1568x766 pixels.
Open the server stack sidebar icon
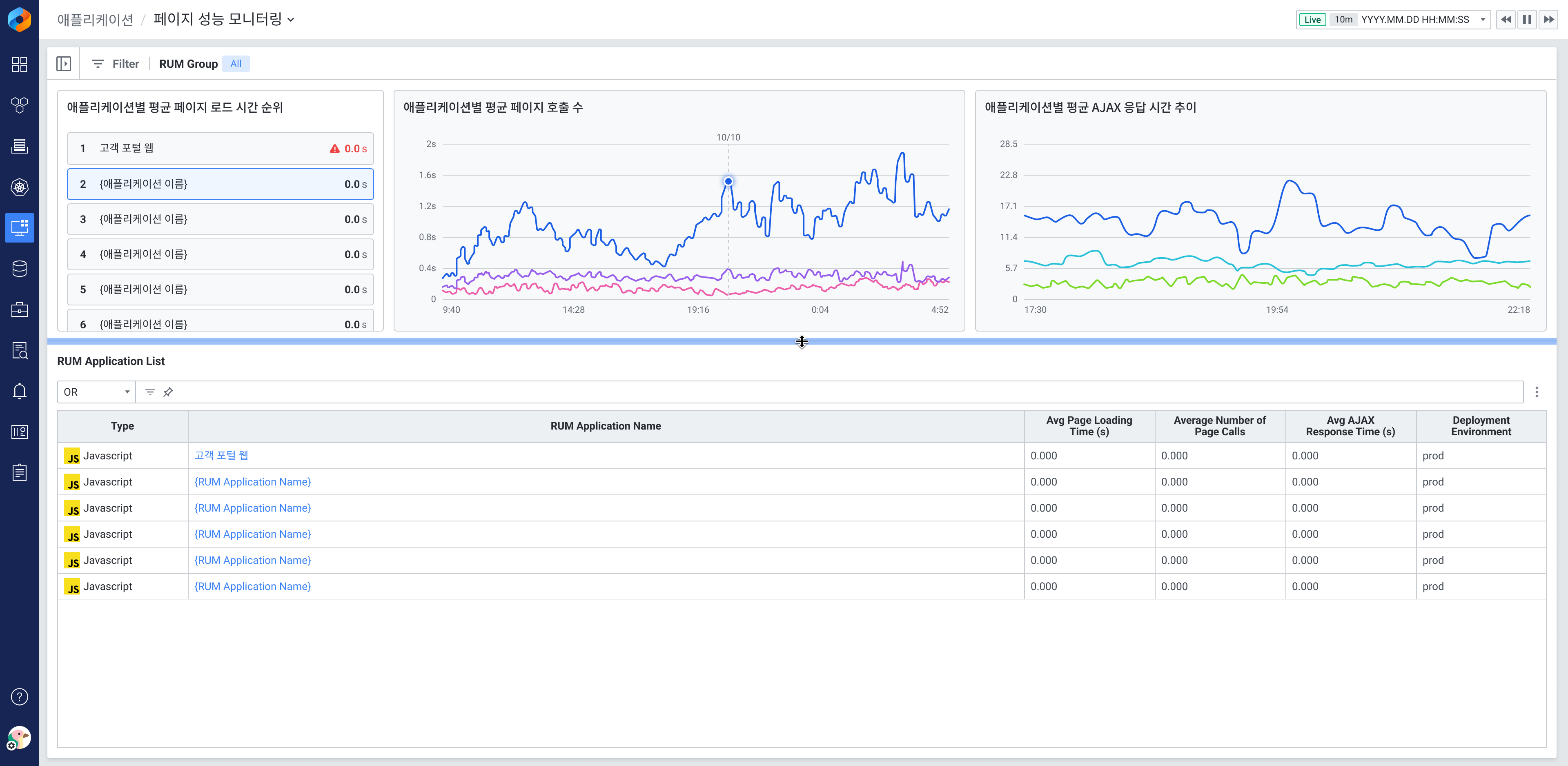(20, 146)
